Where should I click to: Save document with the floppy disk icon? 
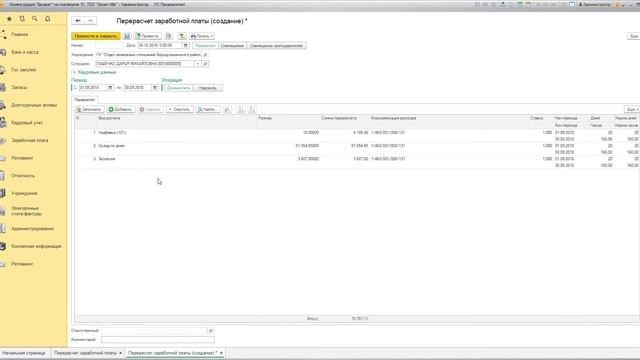[127, 36]
